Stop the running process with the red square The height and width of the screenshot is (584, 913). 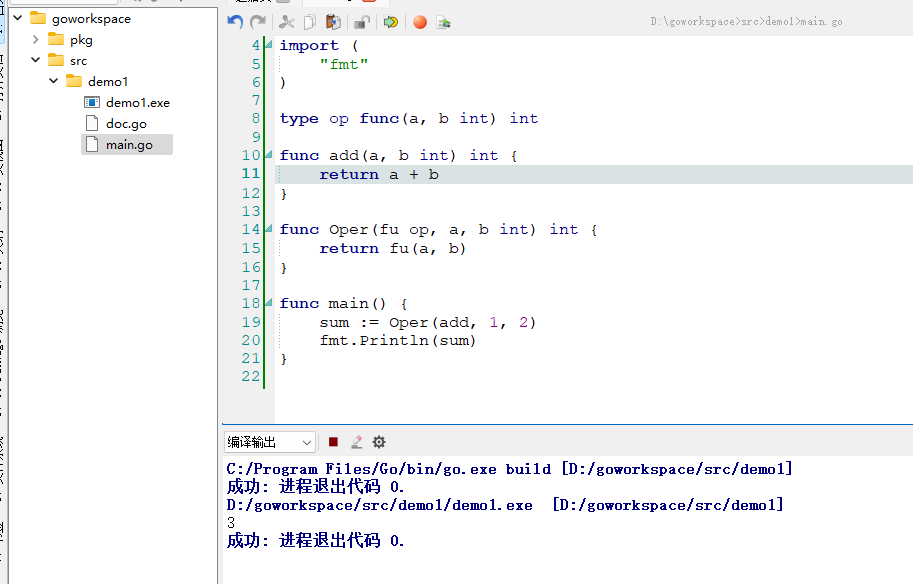(333, 442)
